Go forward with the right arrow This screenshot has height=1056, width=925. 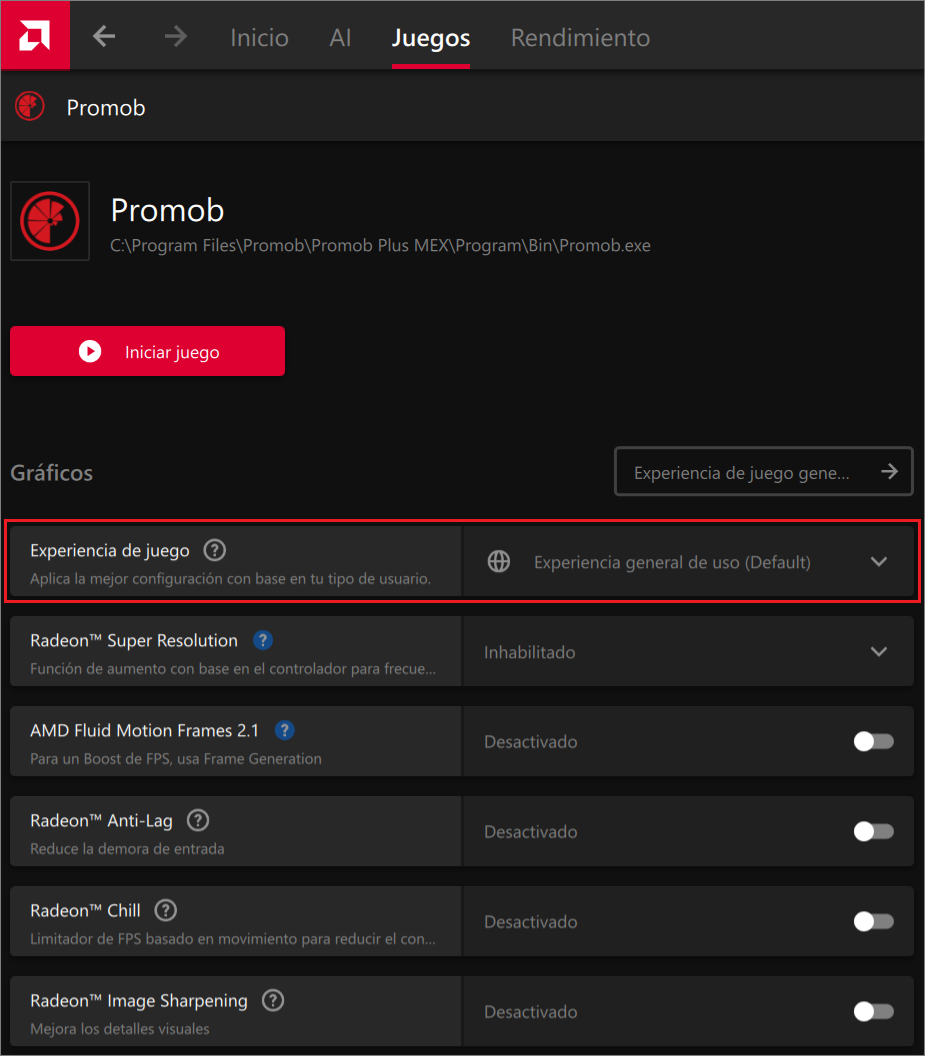coord(176,36)
